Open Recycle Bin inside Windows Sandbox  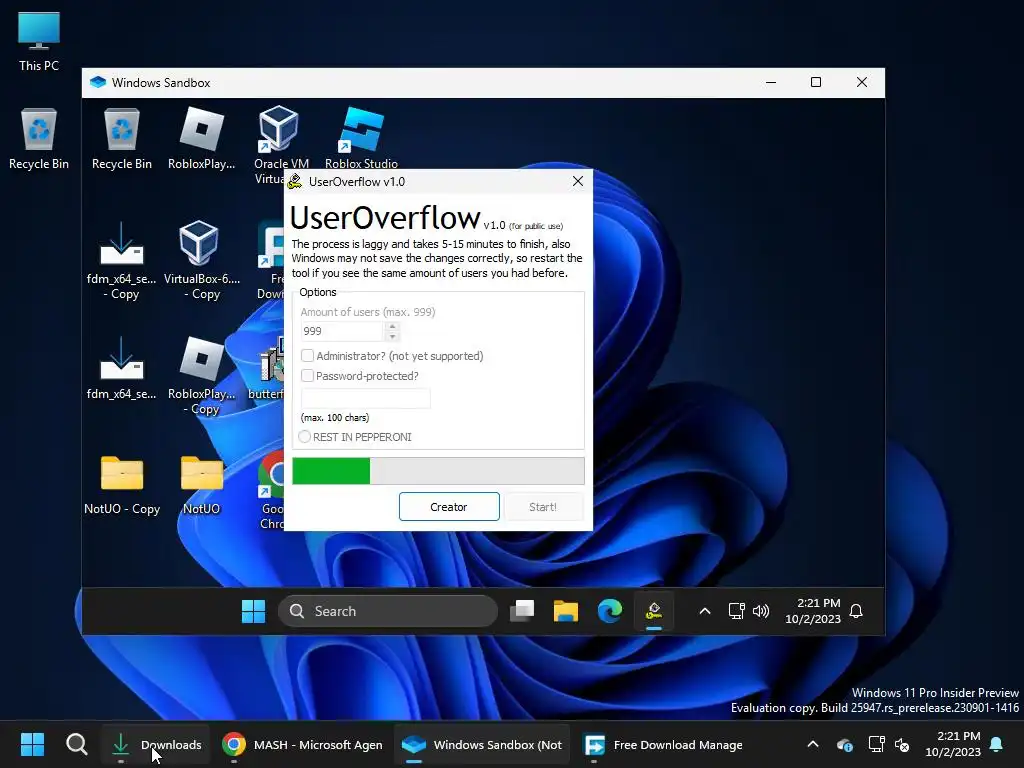click(x=121, y=138)
